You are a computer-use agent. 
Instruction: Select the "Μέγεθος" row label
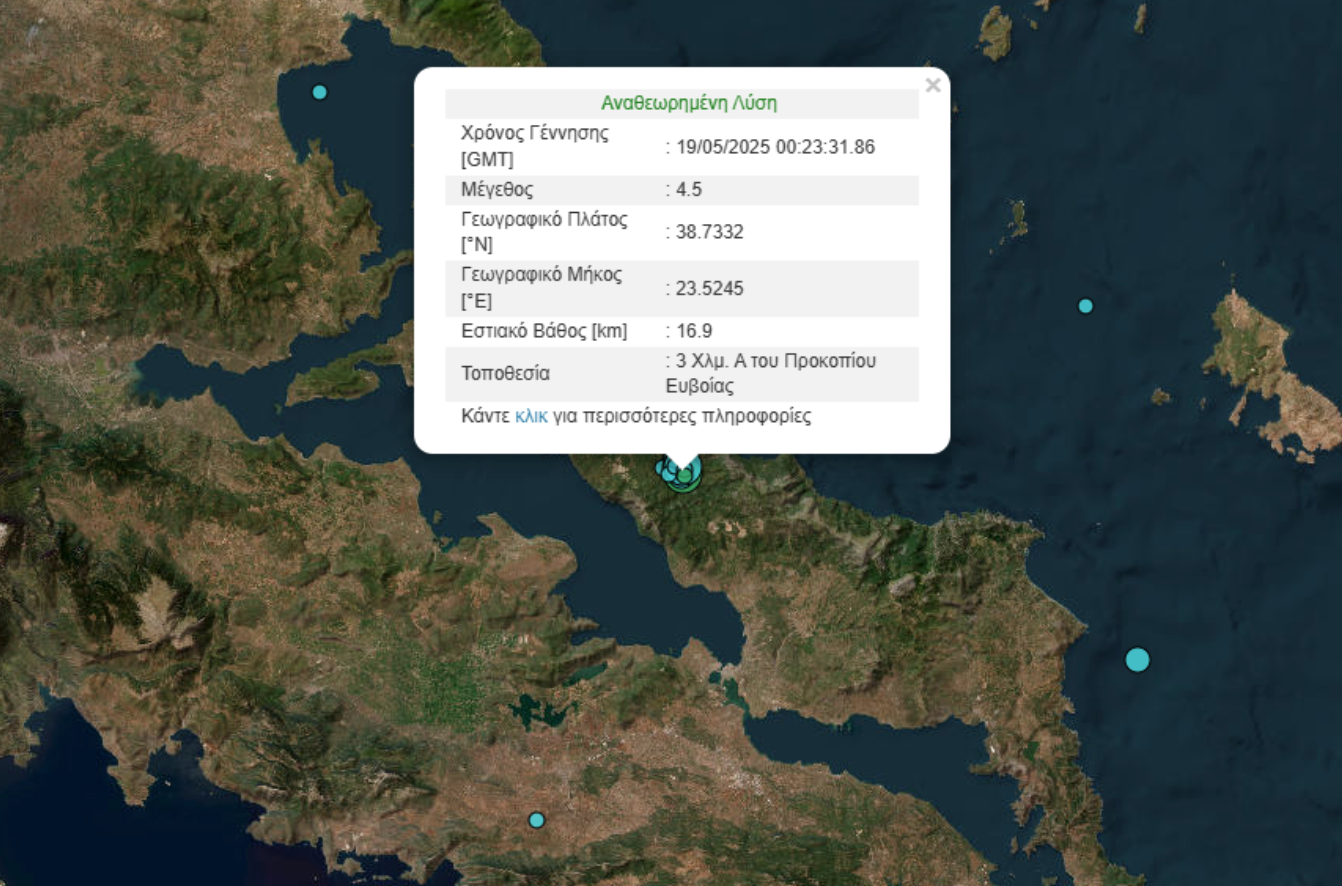point(497,190)
